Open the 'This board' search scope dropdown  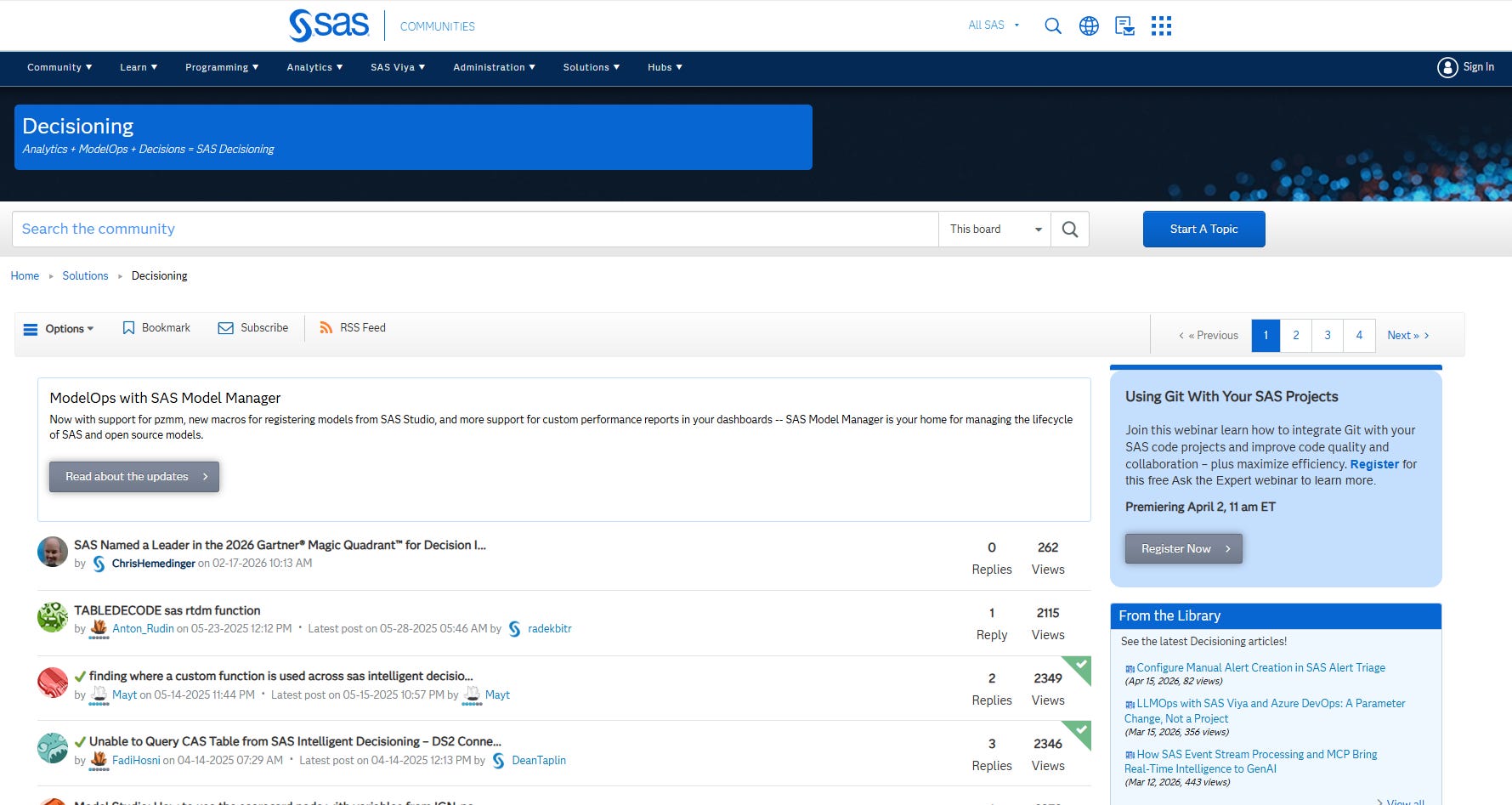point(995,230)
